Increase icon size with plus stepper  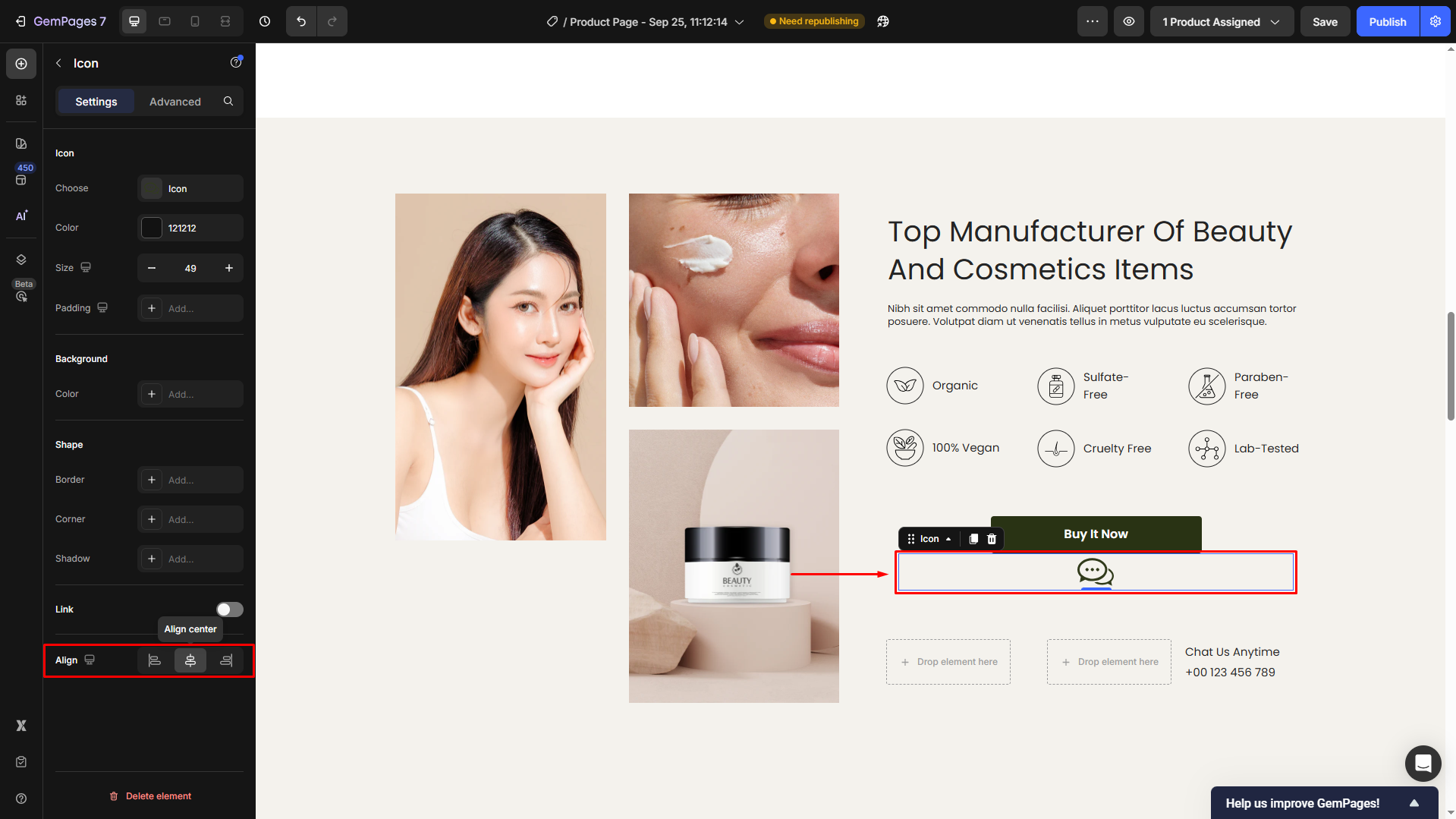[229, 268]
